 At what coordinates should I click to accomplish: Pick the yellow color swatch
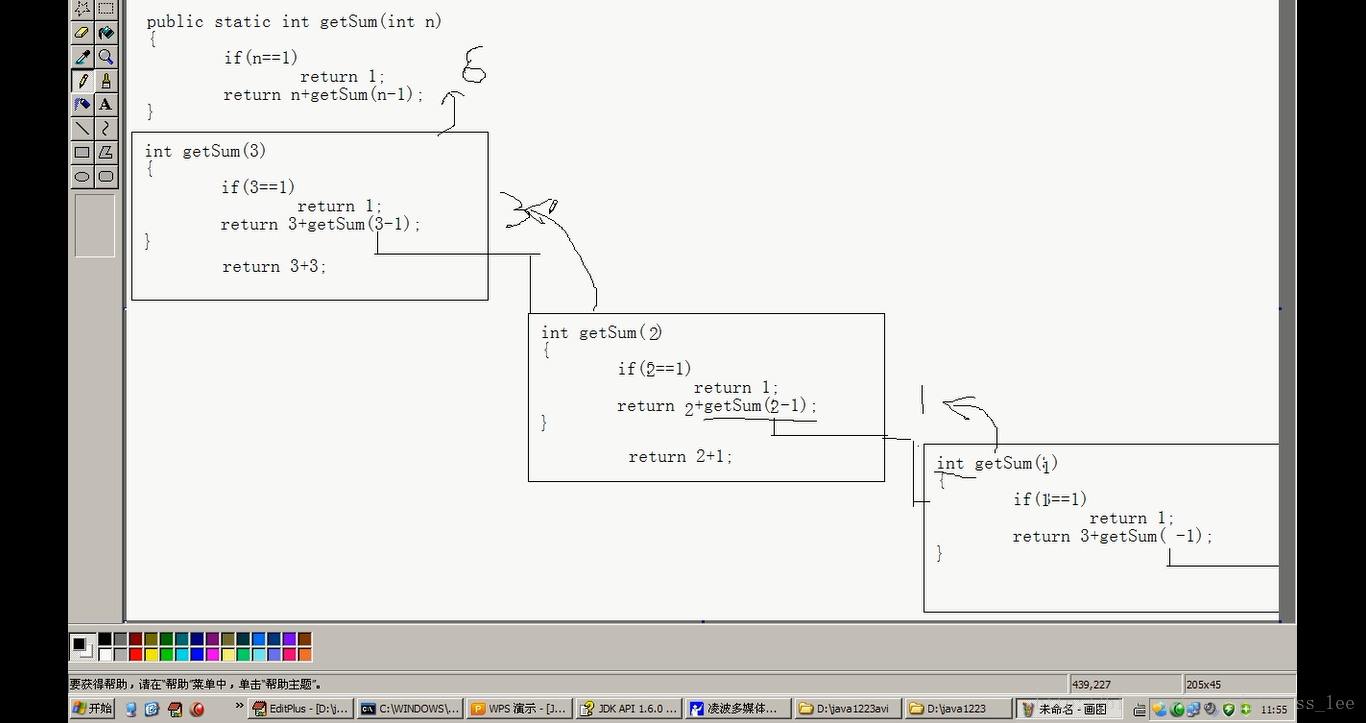pyautogui.click(x=151, y=654)
